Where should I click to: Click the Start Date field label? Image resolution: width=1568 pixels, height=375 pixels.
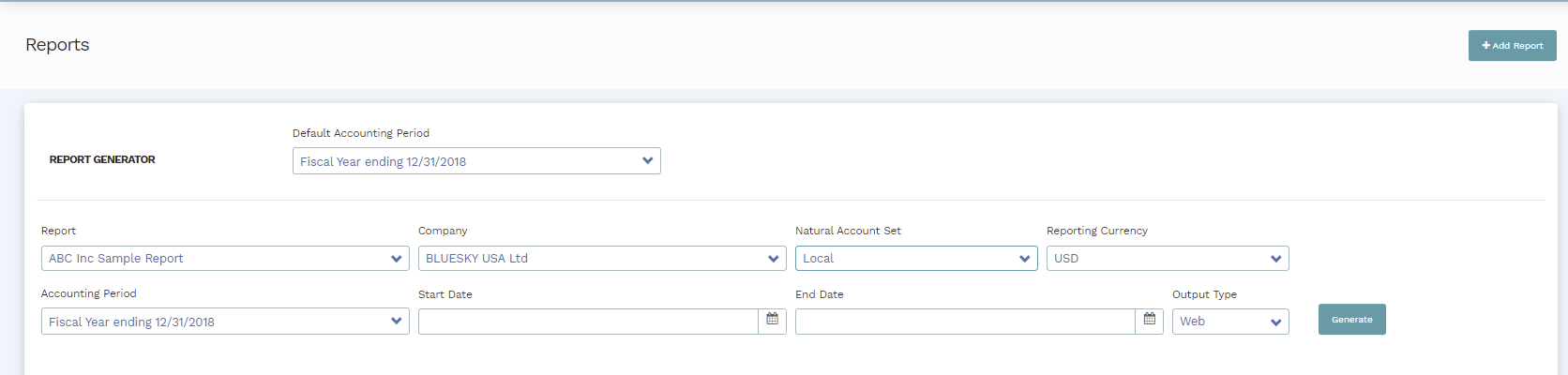pos(445,294)
